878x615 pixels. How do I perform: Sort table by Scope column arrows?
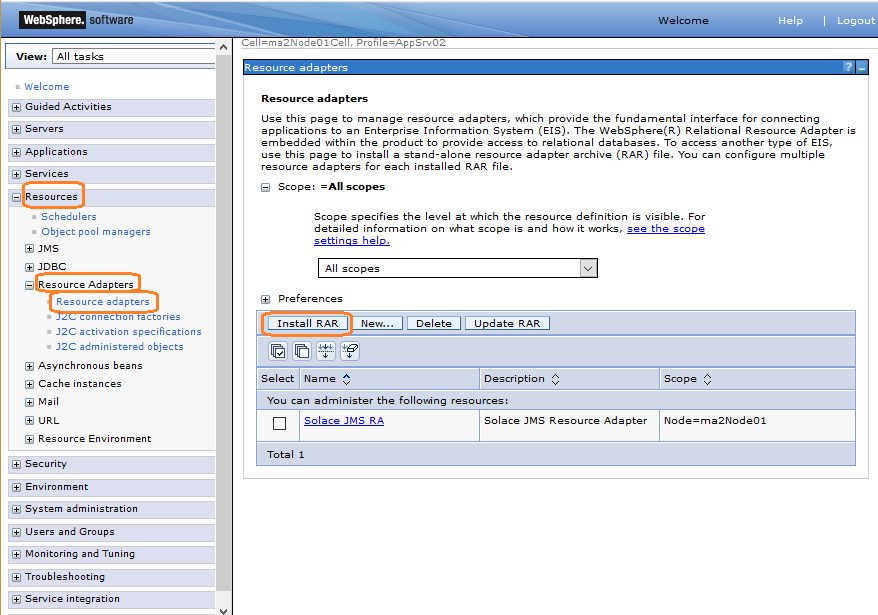click(x=707, y=380)
